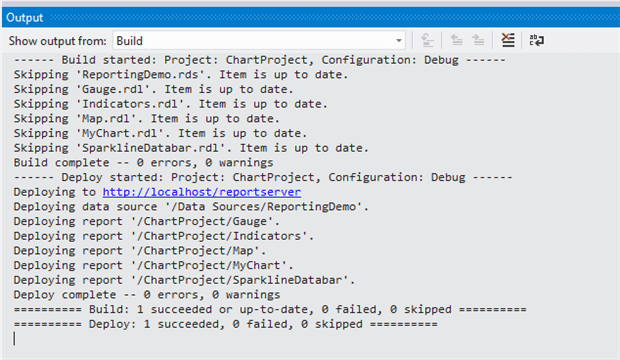The image size is (620, 360).
Task: Click the line "Skipping 'Gauge.rdl'"
Action: [153, 89]
